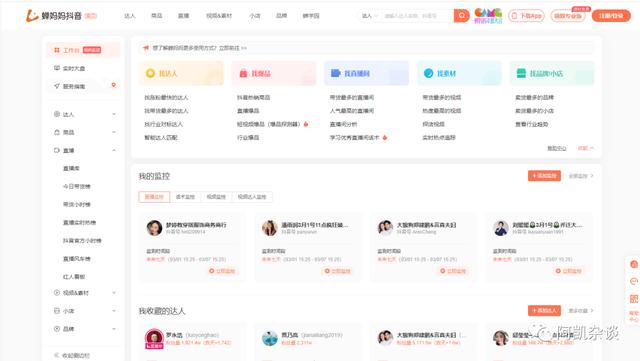Click the 下载App button

pyautogui.click(x=527, y=16)
